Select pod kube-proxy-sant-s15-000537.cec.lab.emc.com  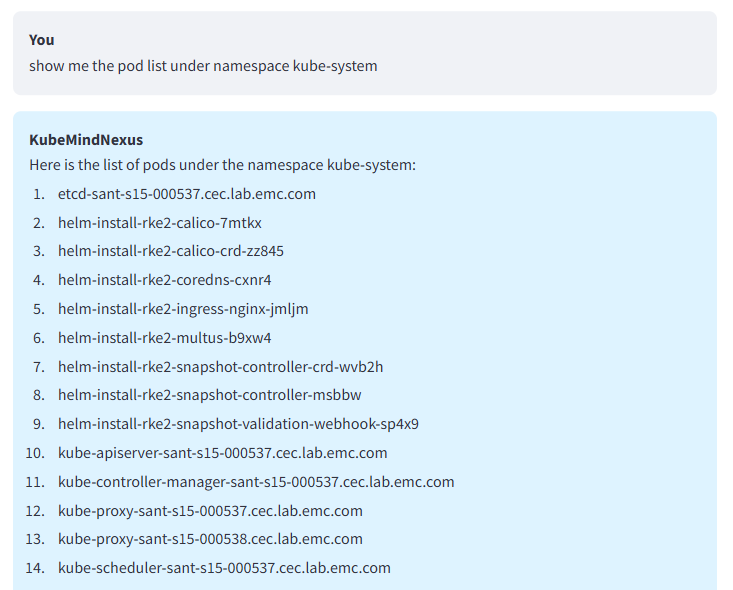click(x=210, y=511)
